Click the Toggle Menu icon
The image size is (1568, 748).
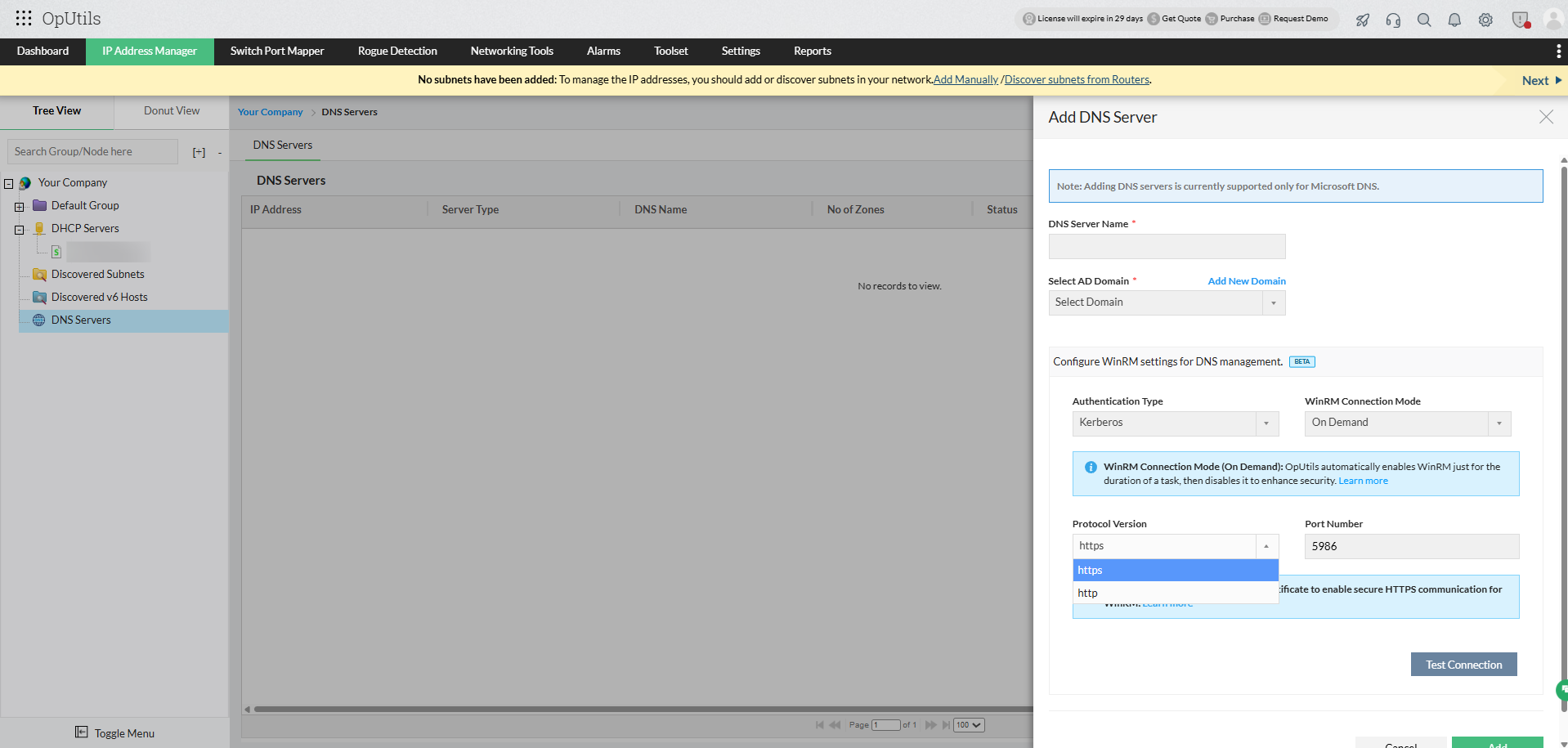coord(82,732)
